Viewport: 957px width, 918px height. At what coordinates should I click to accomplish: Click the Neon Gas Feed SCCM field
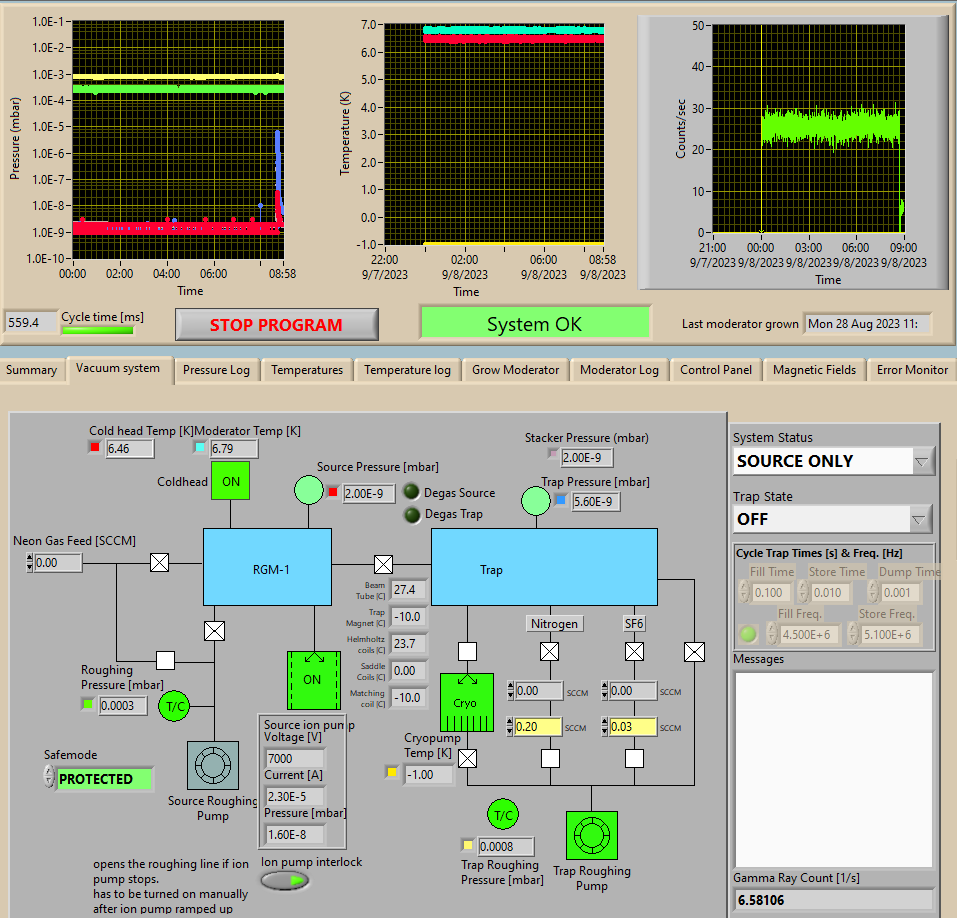click(x=58, y=563)
